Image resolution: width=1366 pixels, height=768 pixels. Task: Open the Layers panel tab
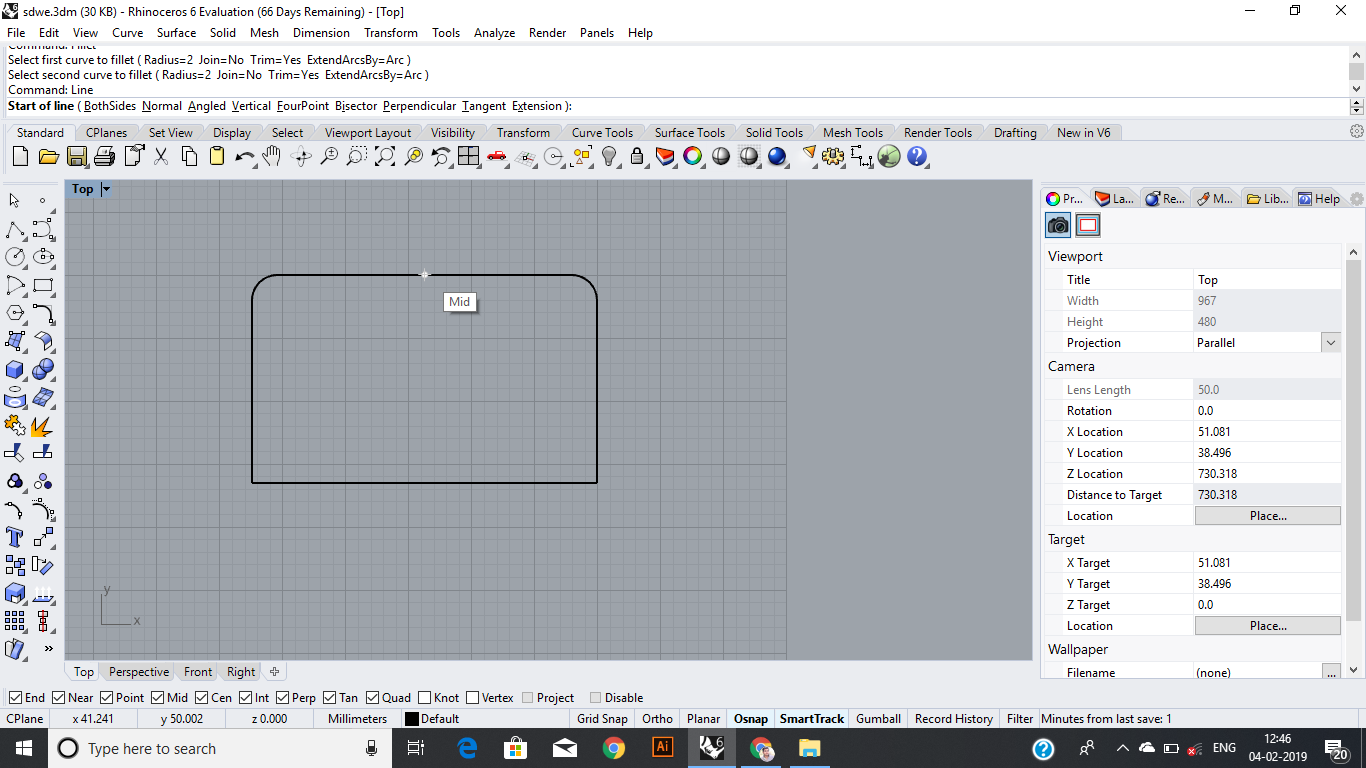[x=1113, y=199]
